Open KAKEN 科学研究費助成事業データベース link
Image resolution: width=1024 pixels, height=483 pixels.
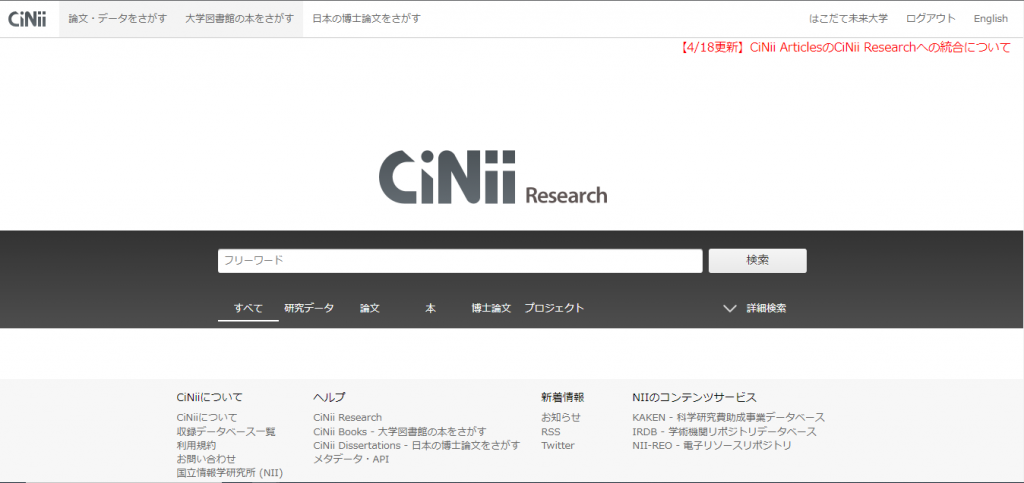click(729, 417)
